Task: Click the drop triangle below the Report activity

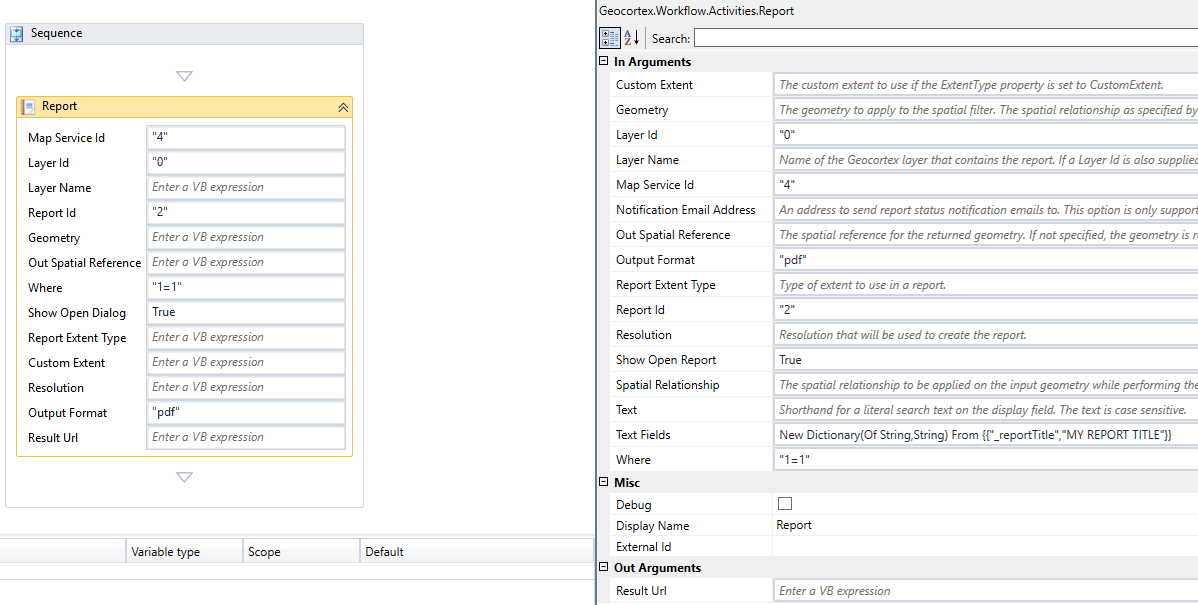Action: [x=184, y=477]
